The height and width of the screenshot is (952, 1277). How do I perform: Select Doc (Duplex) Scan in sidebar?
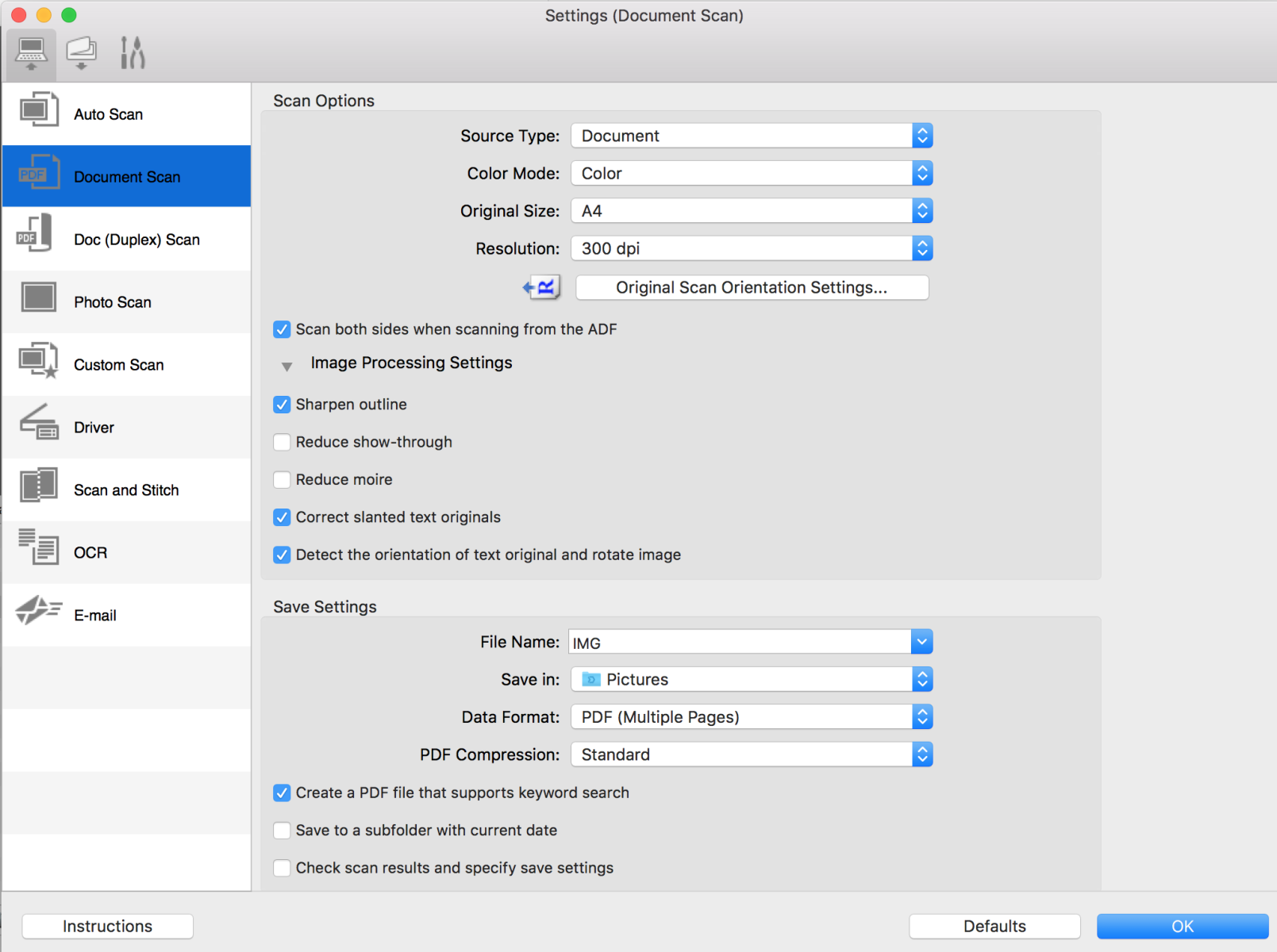click(x=126, y=239)
